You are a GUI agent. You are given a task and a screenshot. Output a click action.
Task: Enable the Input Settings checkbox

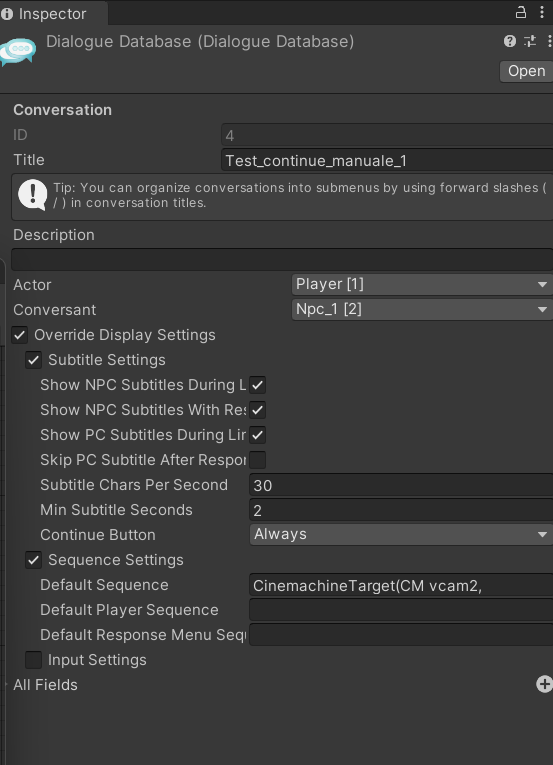coord(34,660)
